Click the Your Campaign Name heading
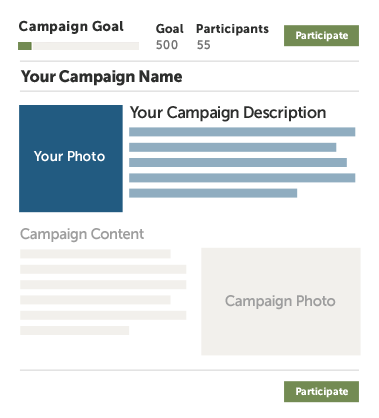 click(102, 77)
